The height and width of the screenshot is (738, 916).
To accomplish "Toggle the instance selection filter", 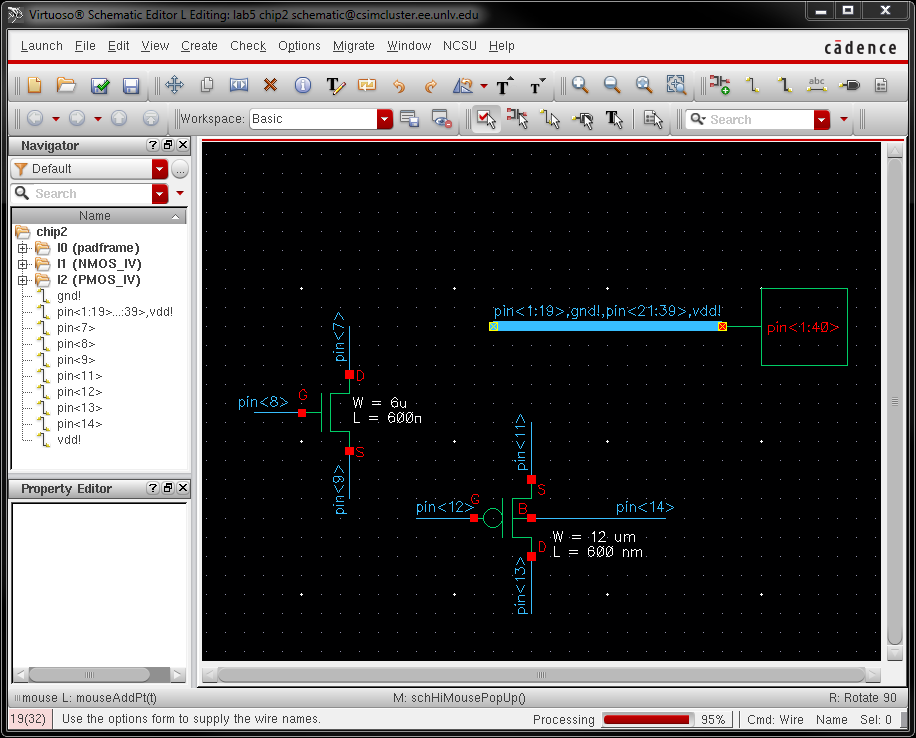I will click(x=518, y=119).
